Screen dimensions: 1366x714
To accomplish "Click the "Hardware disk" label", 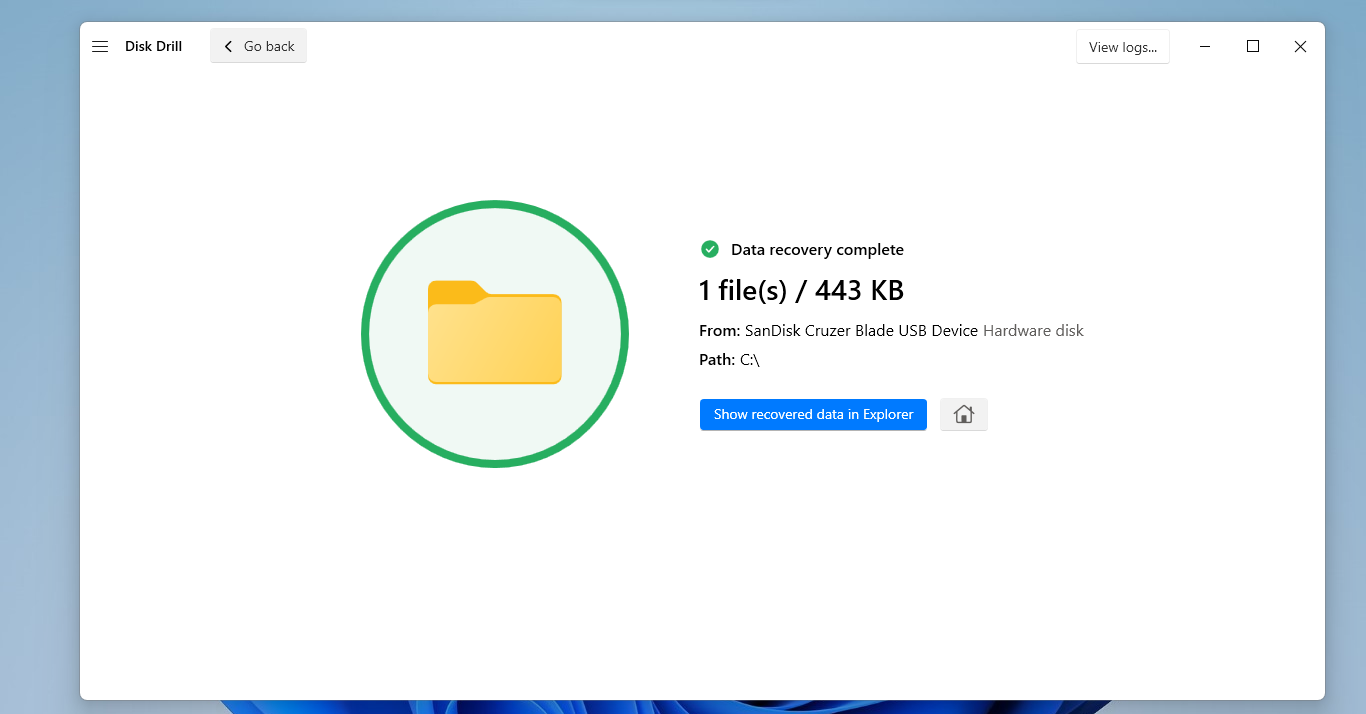I will [1033, 330].
